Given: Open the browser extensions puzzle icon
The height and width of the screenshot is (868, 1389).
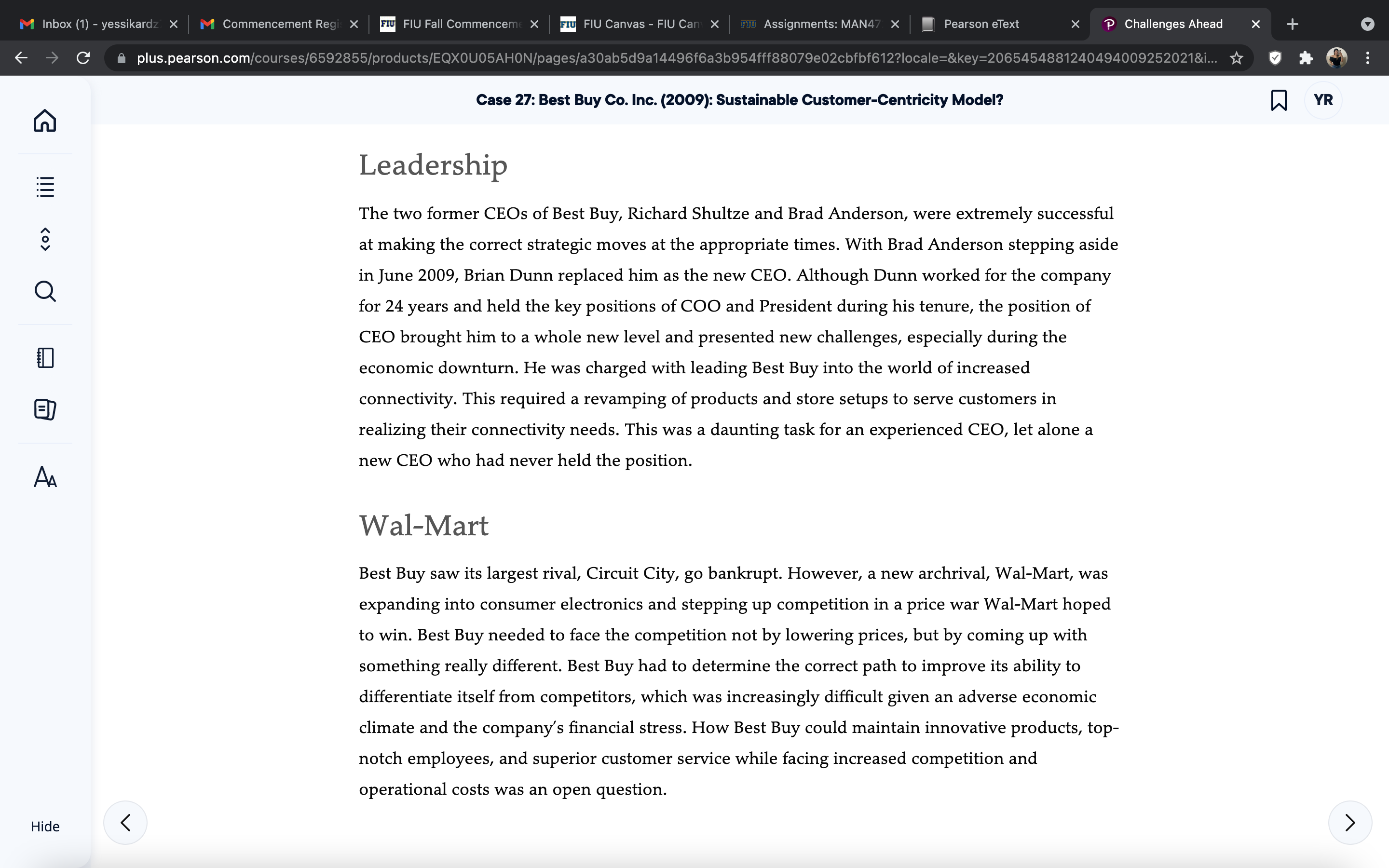Looking at the screenshot, I should [x=1306, y=57].
